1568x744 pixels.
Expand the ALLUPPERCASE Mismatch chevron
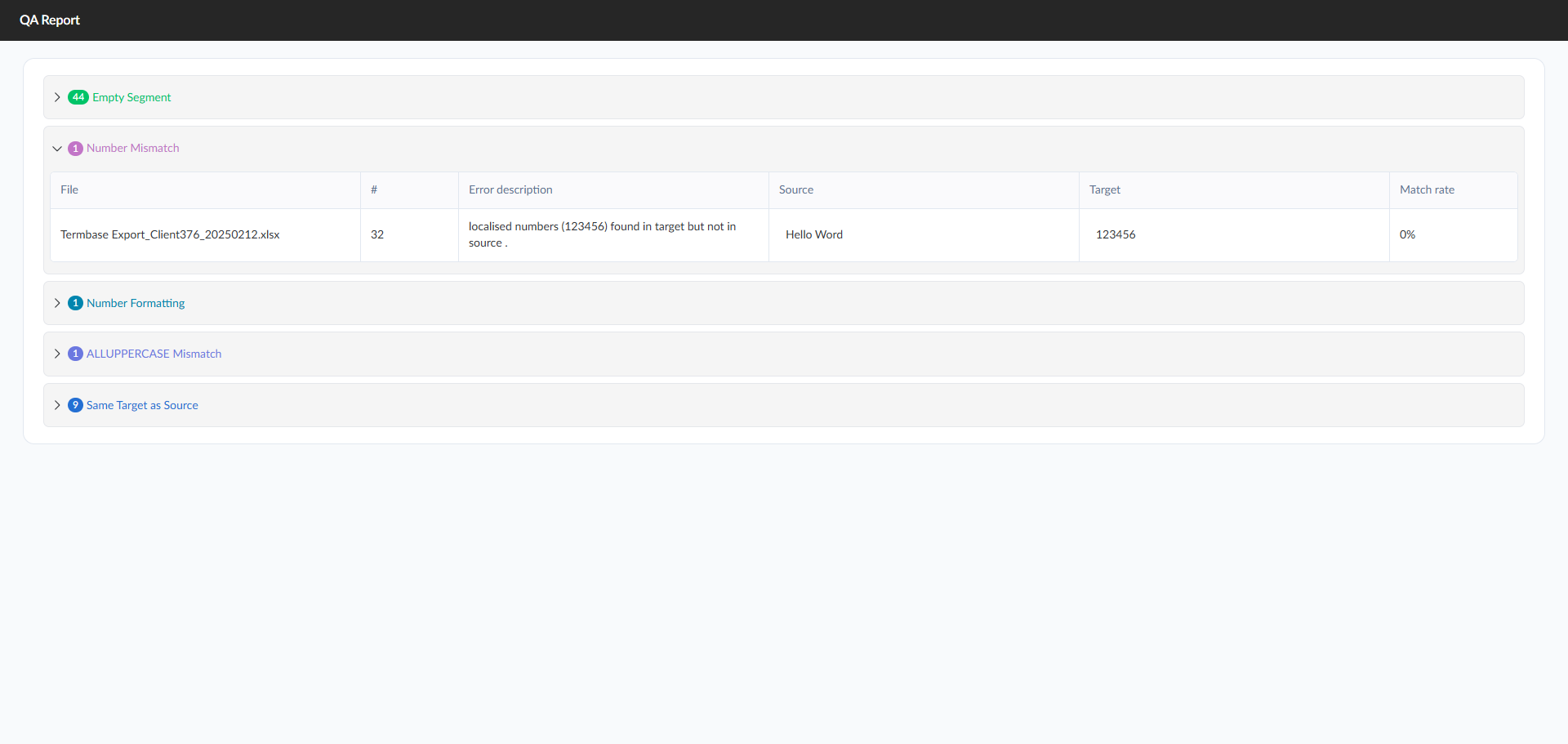[57, 354]
